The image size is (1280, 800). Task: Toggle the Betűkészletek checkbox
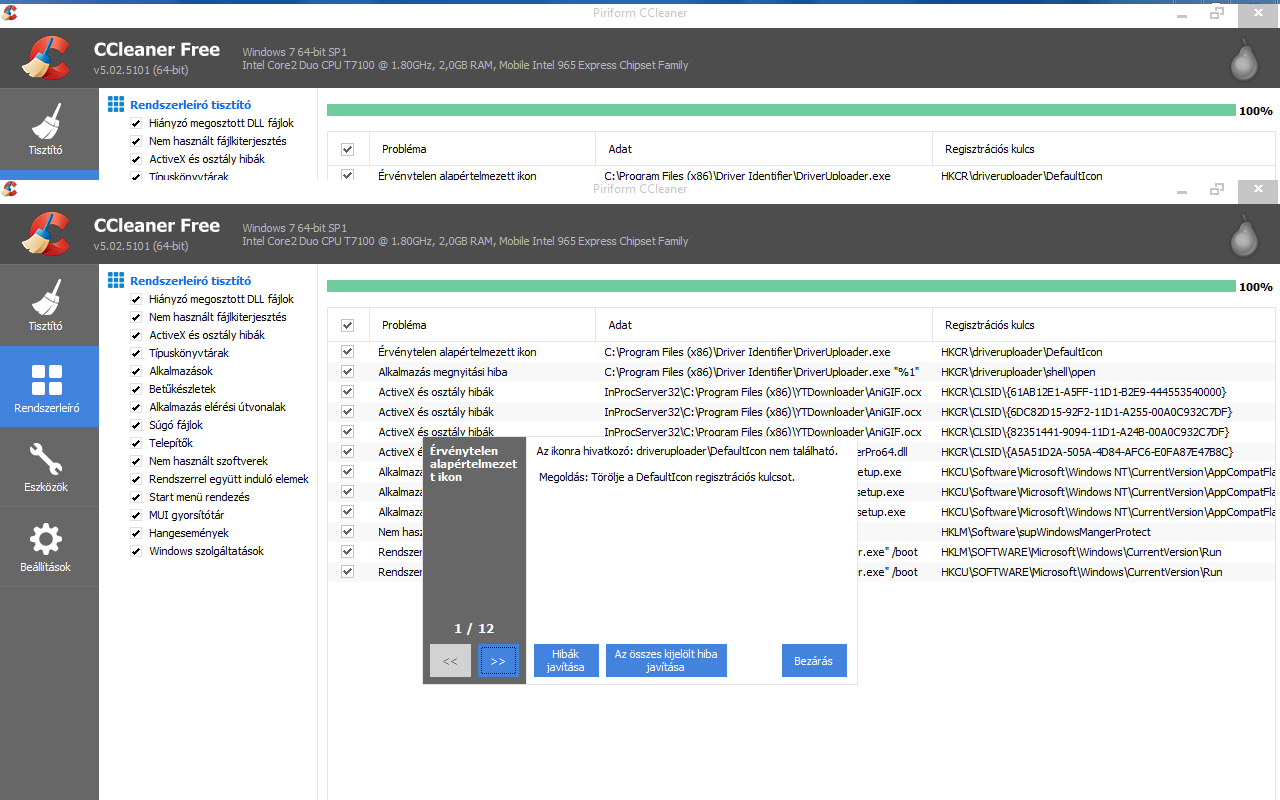[136, 389]
